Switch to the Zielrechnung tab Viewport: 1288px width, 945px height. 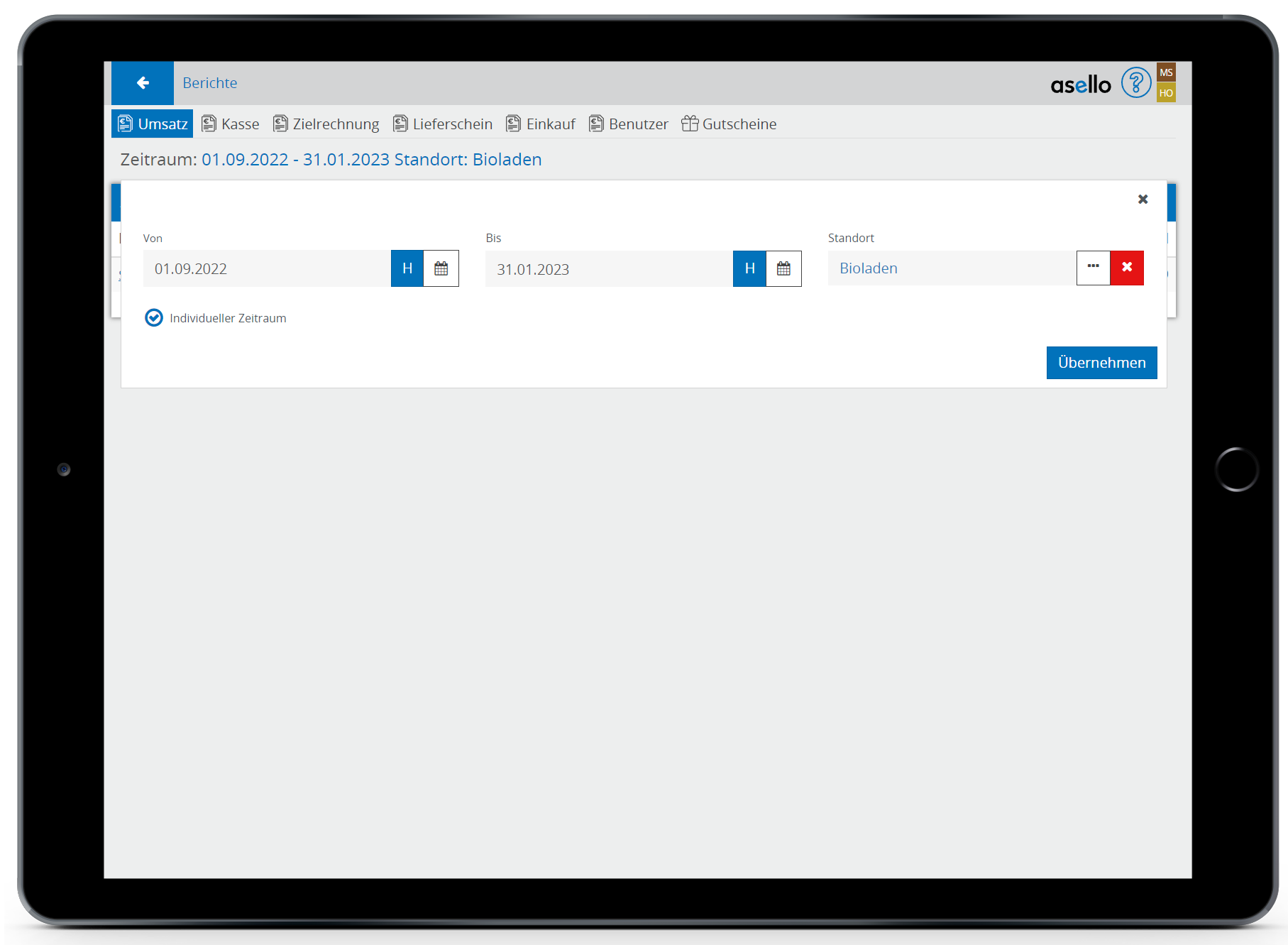[x=326, y=124]
